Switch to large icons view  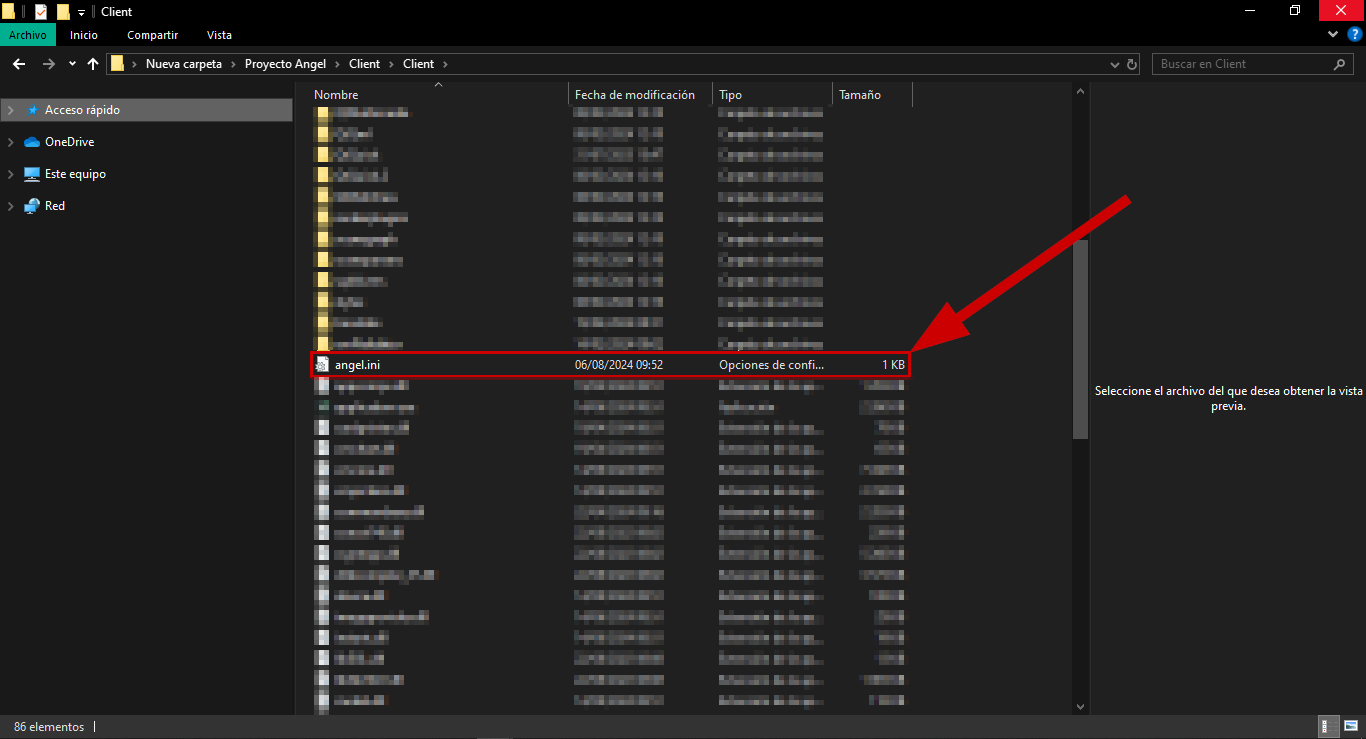click(x=1350, y=727)
